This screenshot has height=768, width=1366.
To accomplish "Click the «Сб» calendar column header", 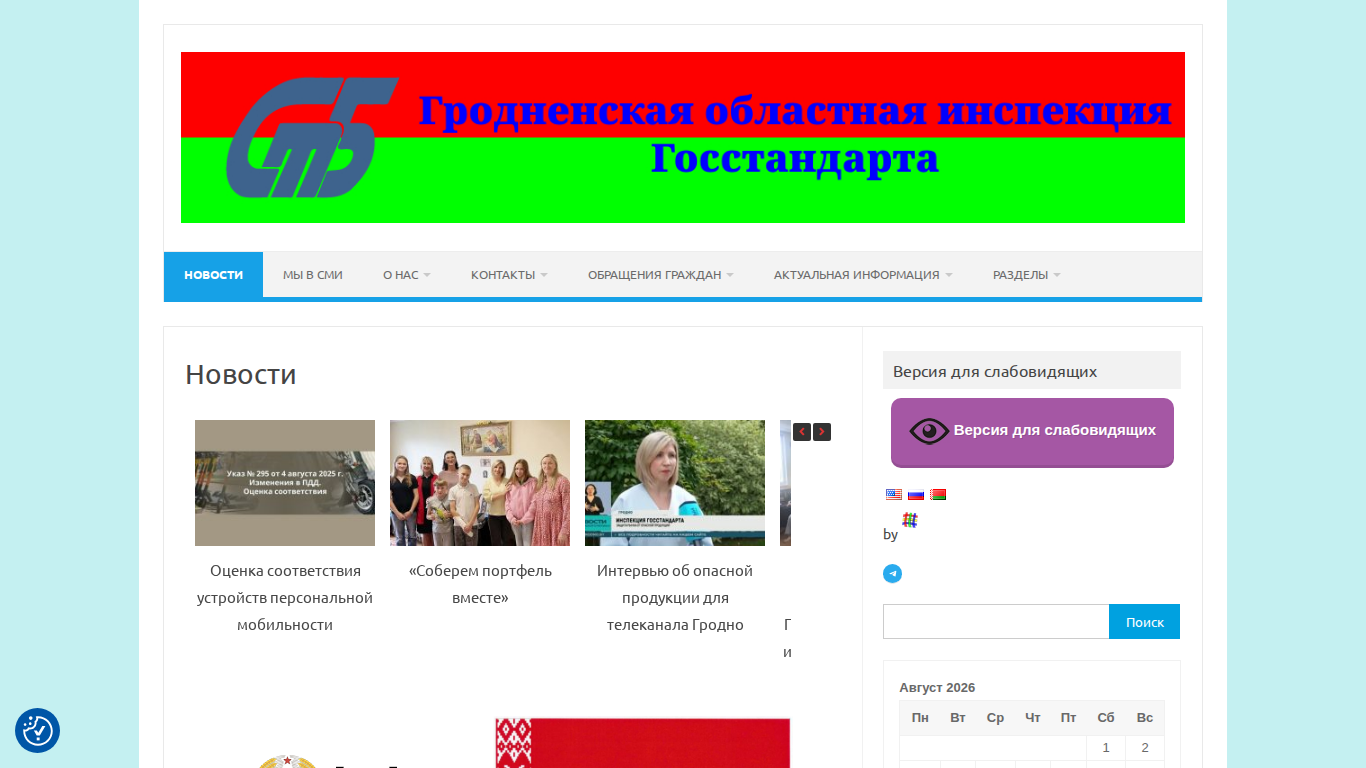I will coord(1106,718).
